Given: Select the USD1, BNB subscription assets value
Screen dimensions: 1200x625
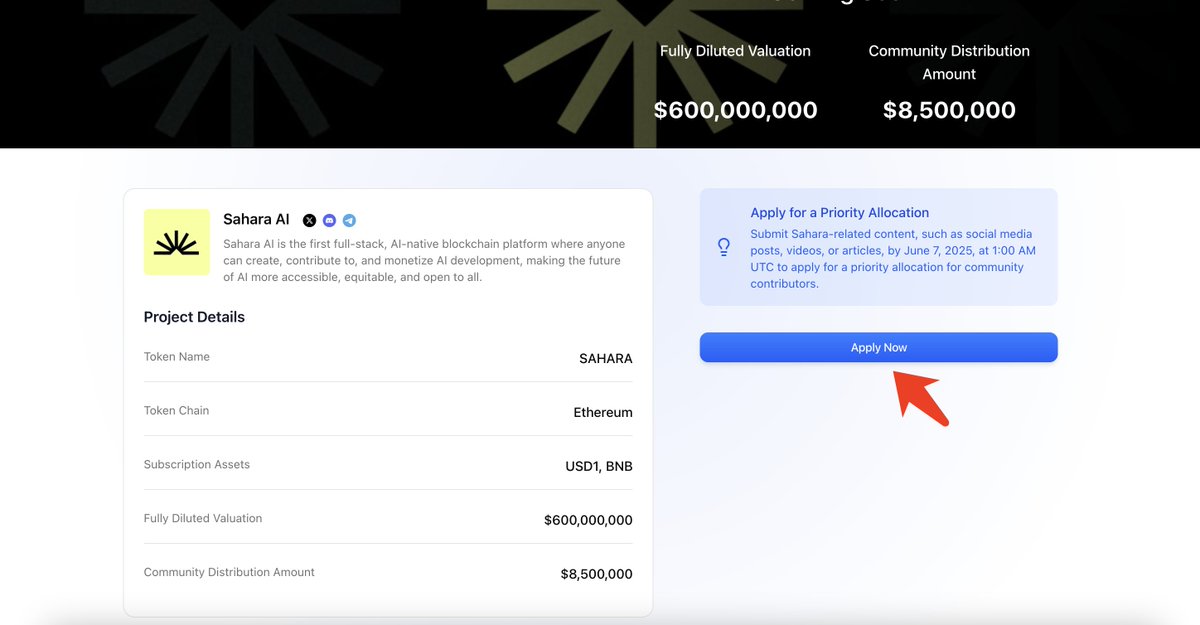Looking at the screenshot, I should 599,466.
